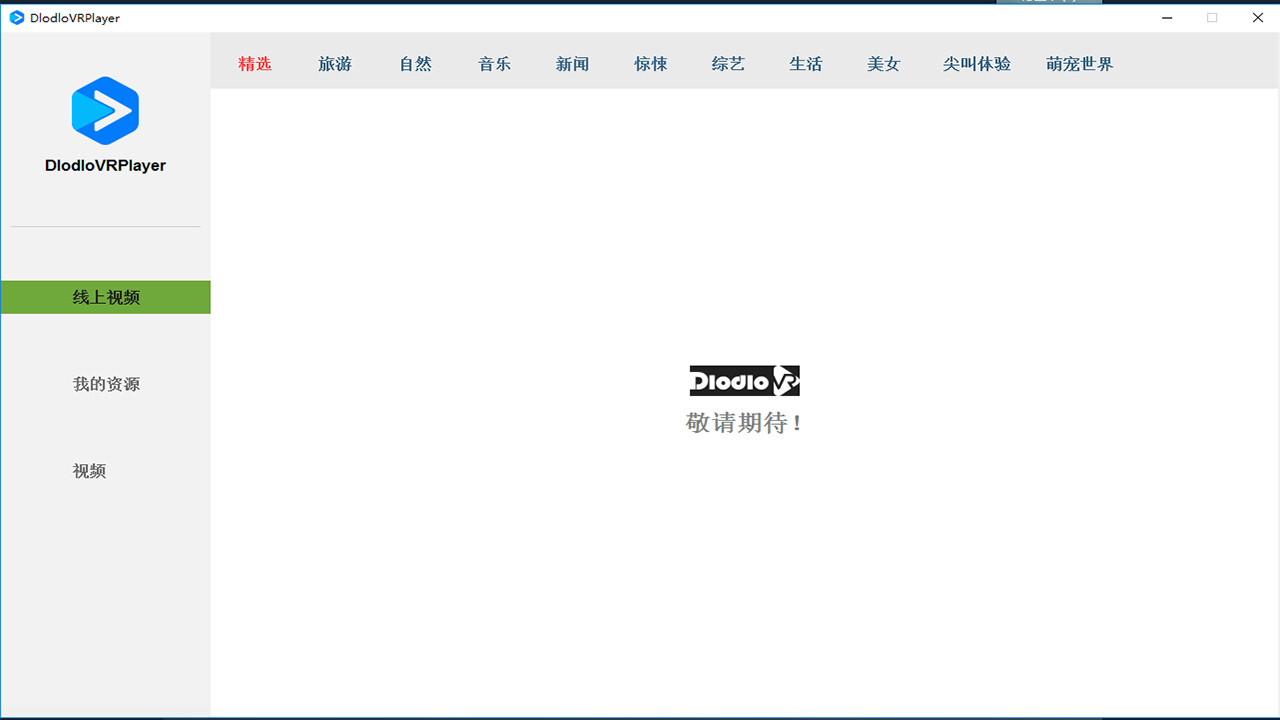Open the 我的资源 section

pyautogui.click(x=105, y=384)
